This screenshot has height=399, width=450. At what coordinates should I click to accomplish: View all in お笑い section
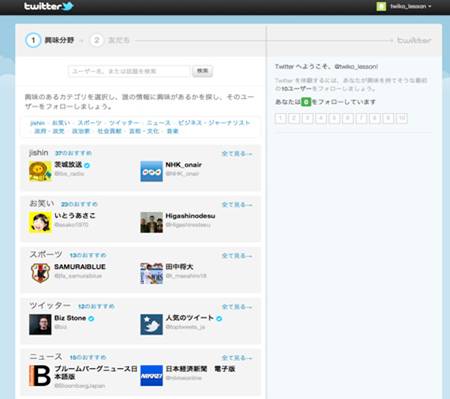pyautogui.click(x=237, y=205)
